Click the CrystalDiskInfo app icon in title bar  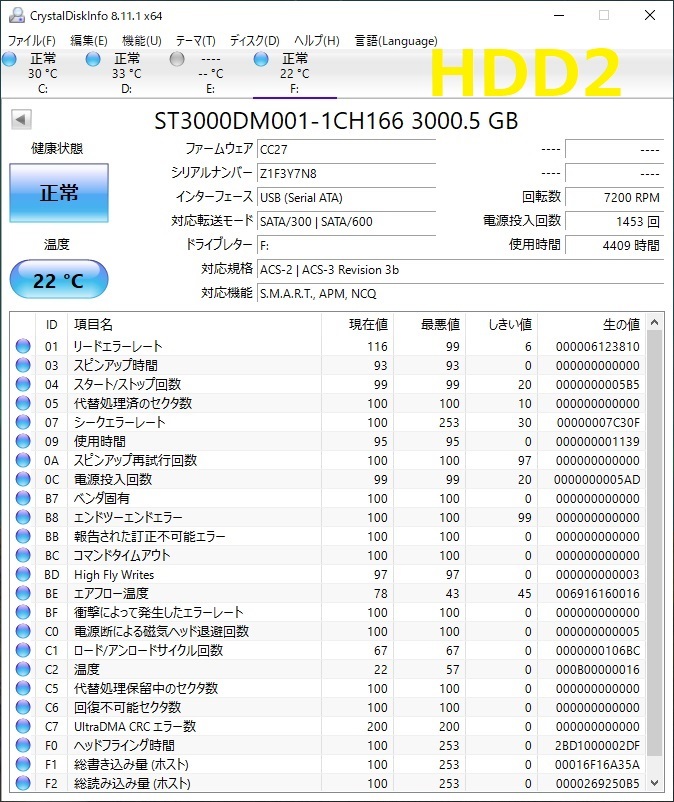coord(17,15)
